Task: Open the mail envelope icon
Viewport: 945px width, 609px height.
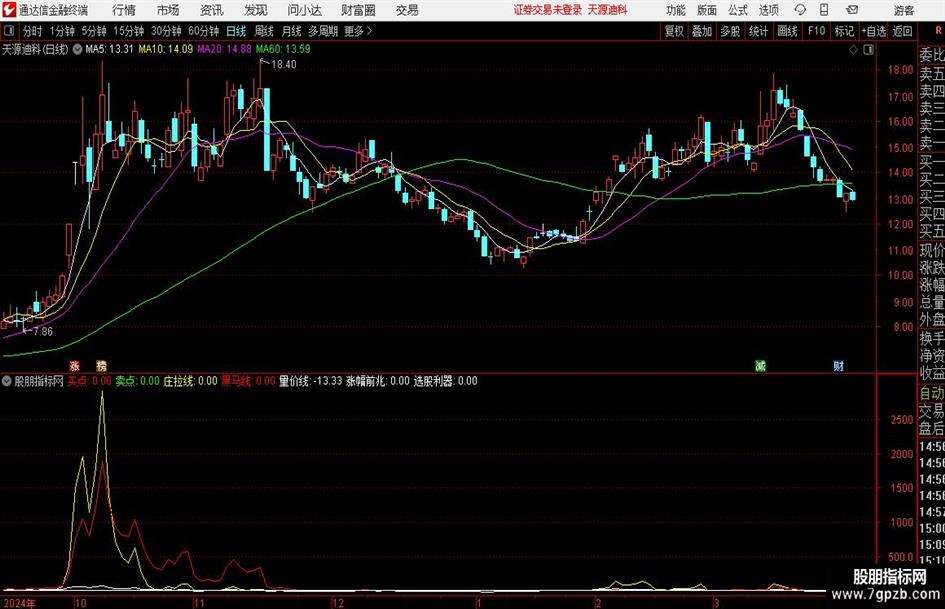Action: (x=852, y=10)
